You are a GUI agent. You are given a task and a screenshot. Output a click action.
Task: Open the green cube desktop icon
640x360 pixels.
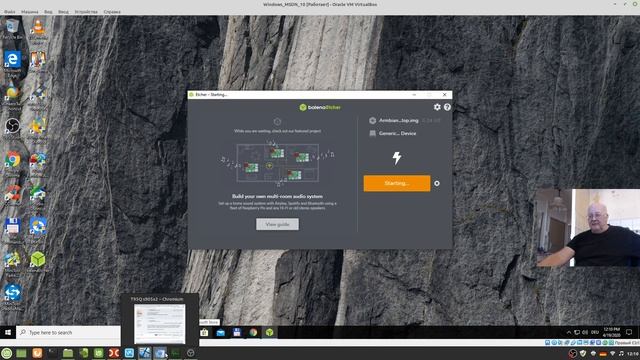point(38,260)
